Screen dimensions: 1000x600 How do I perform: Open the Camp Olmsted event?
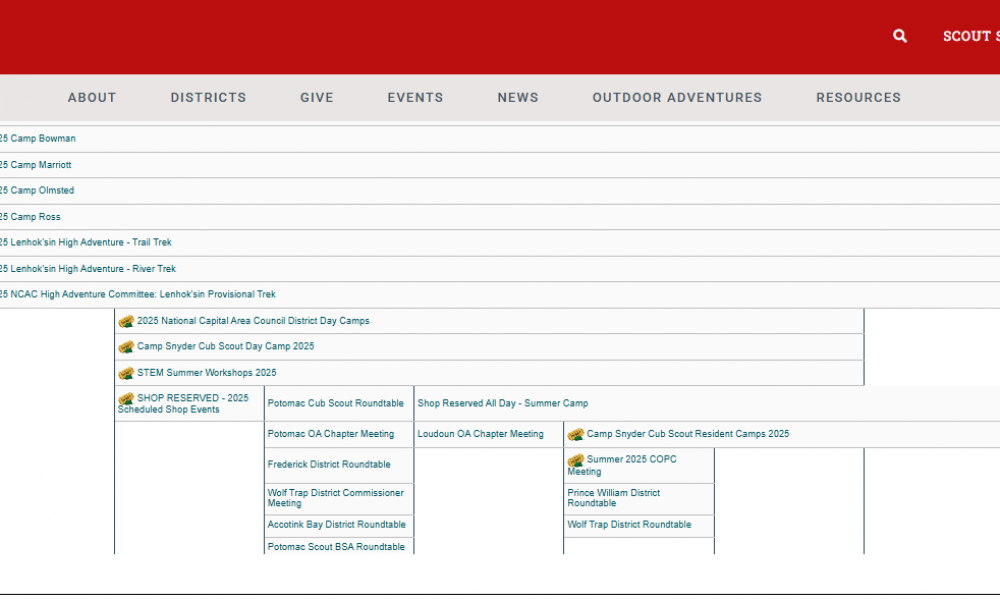pyautogui.click(x=37, y=190)
